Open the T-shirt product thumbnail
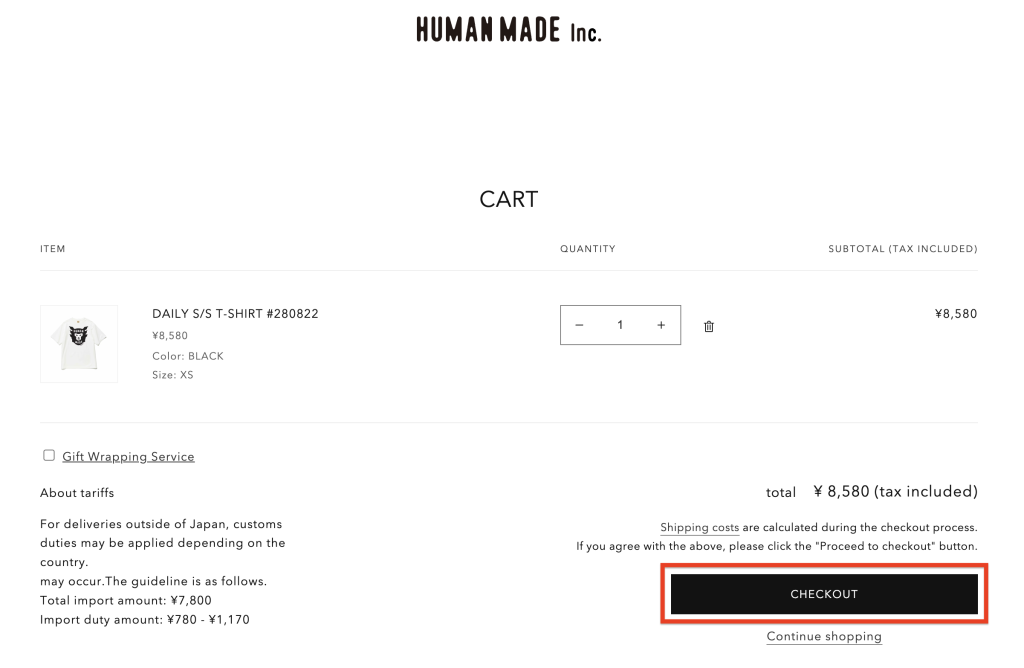This screenshot has width=1024, height=668. click(79, 344)
